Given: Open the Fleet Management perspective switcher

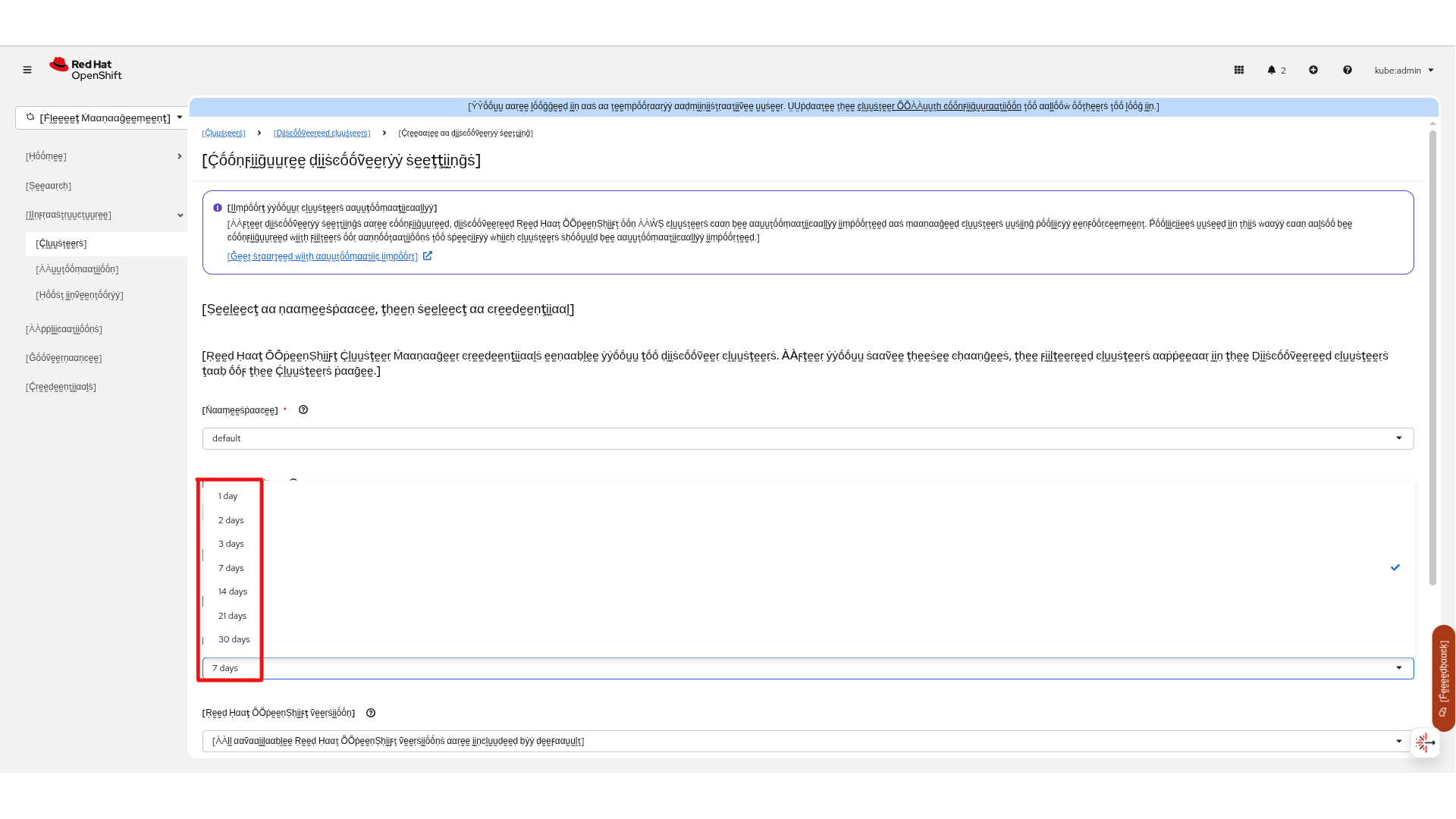Looking at the screenshot, I should click(103, 118).
